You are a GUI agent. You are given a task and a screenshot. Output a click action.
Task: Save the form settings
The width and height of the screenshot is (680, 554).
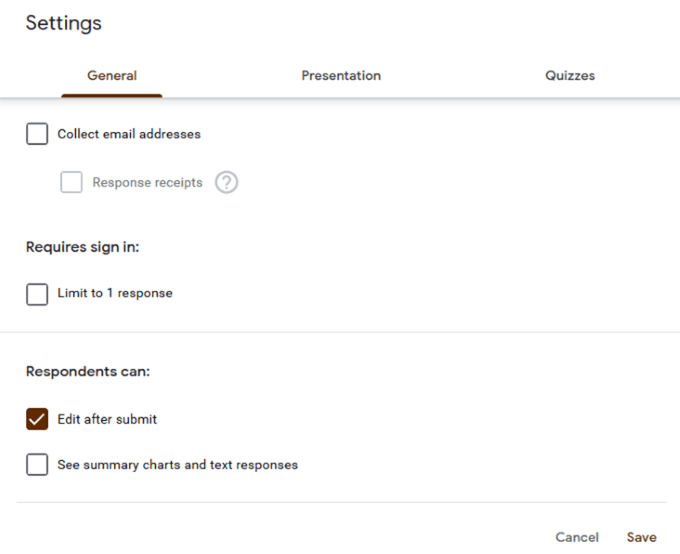(x=641, y=537)
